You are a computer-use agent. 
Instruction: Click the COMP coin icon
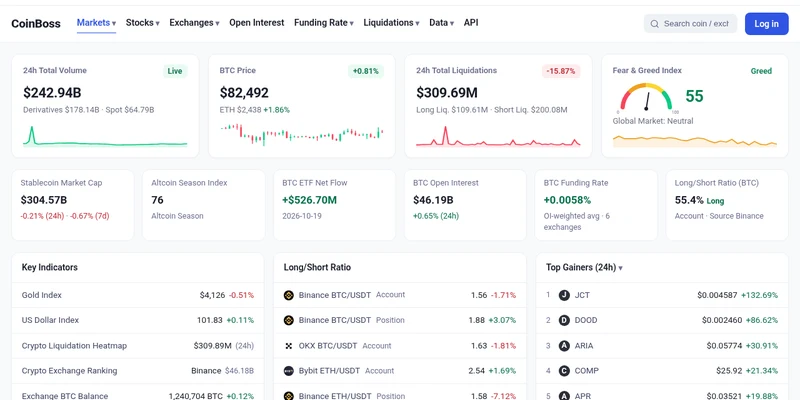point(564,371)
